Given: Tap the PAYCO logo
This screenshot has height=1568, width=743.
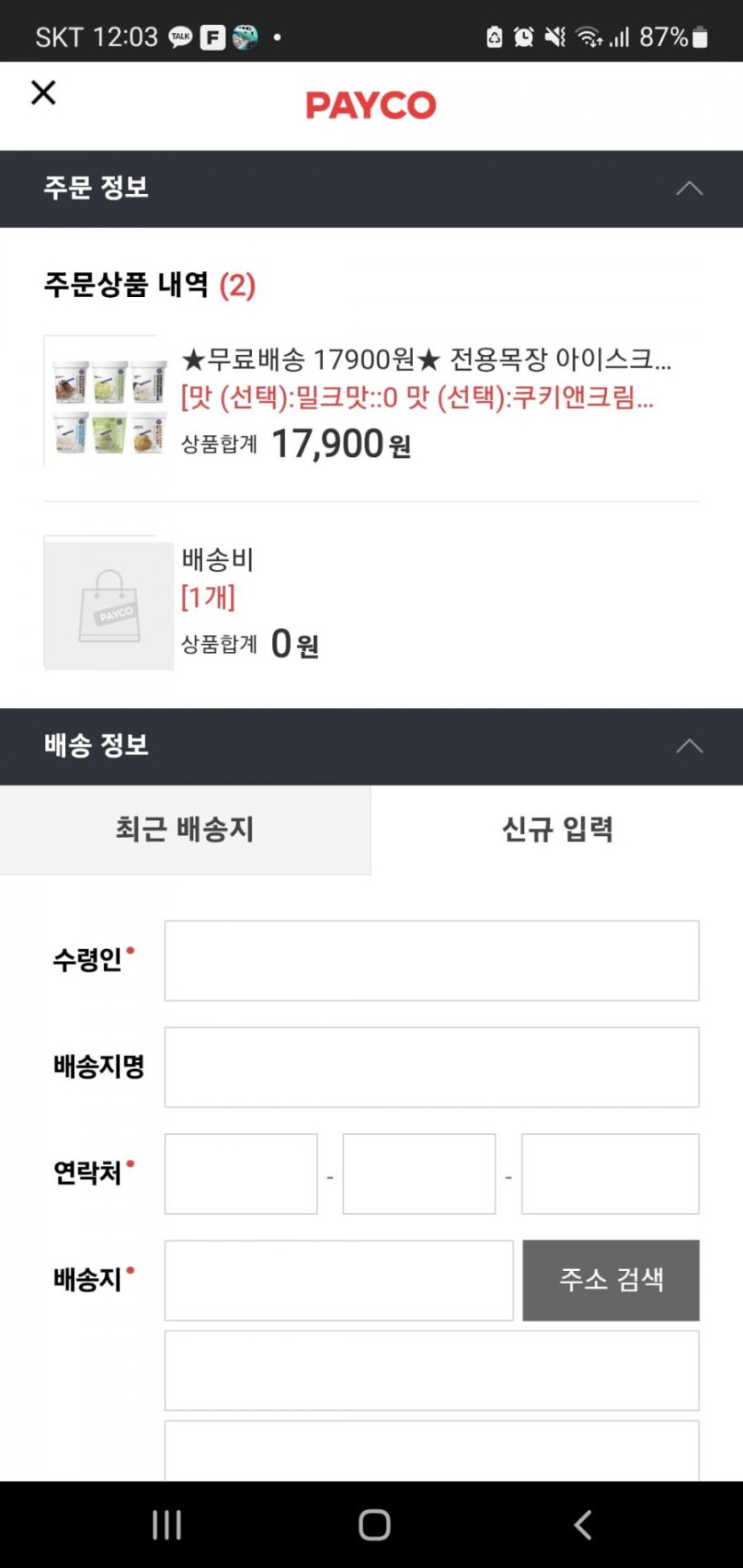Looking at the screenshot, I should [x=371, y=106].
